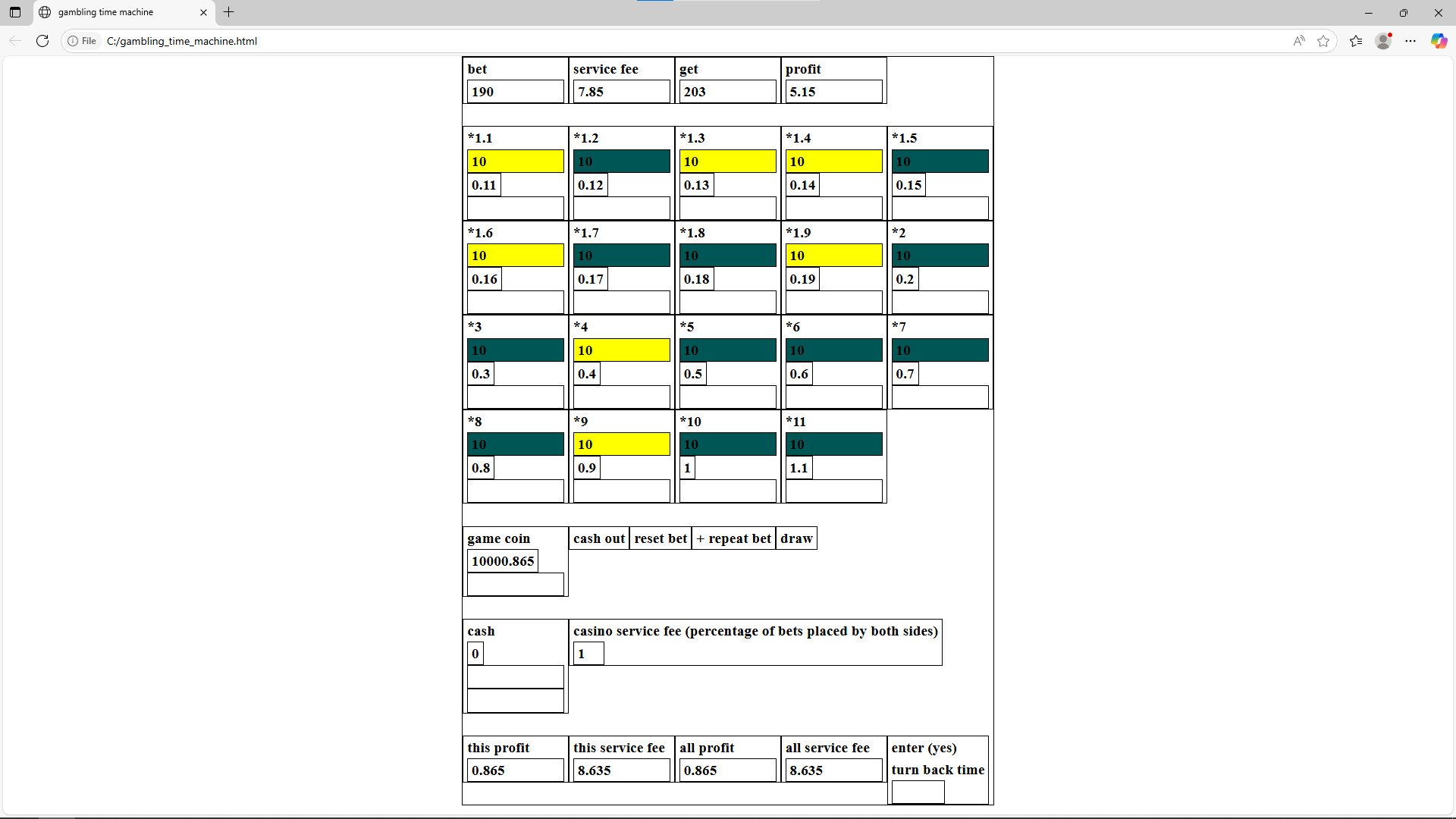This screenshot has height=819, width=1456.
Task: Click the + repeat bet button
Action: tap(733, 538)
